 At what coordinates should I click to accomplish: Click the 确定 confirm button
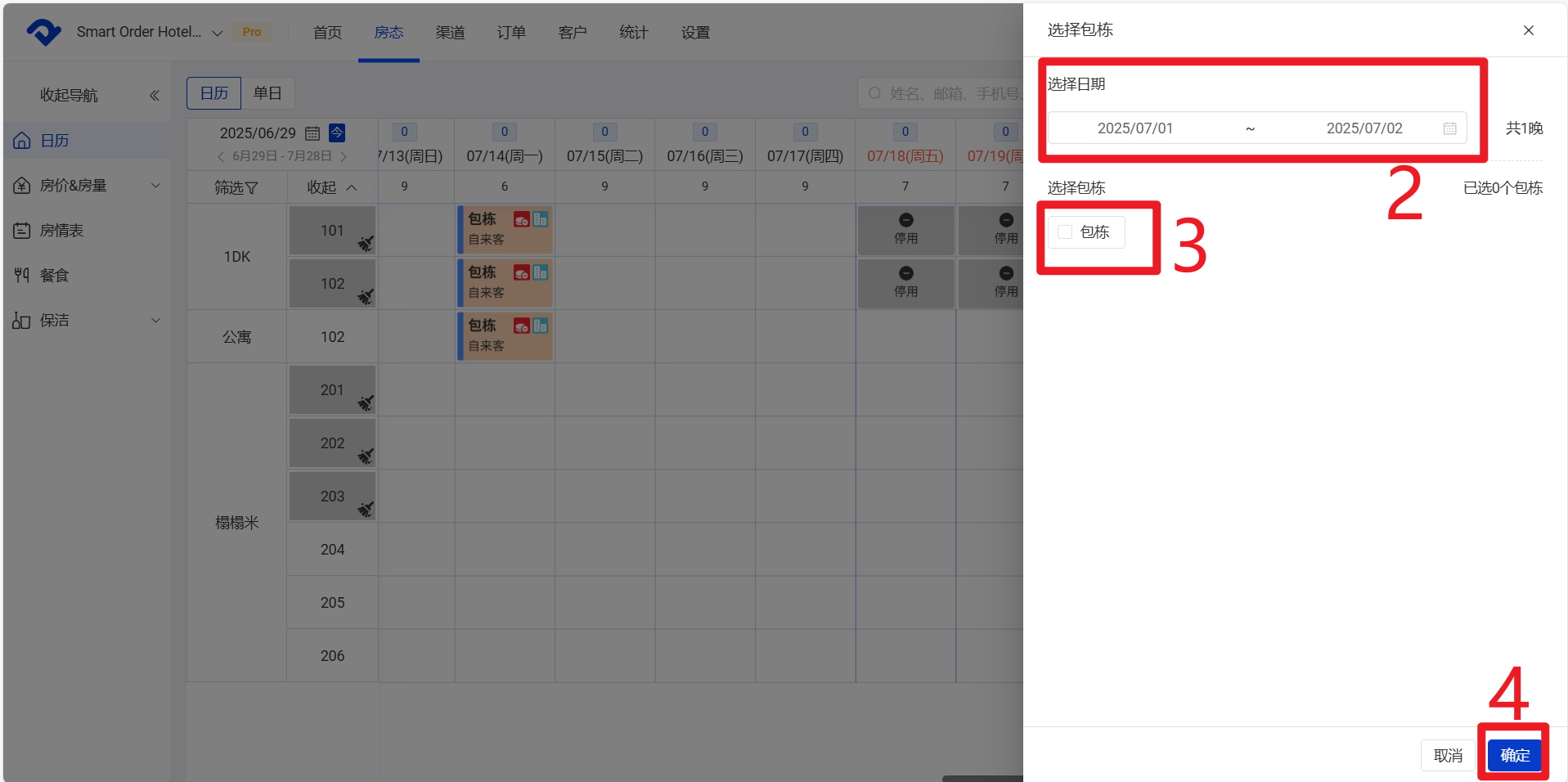tap(1514, 755)
